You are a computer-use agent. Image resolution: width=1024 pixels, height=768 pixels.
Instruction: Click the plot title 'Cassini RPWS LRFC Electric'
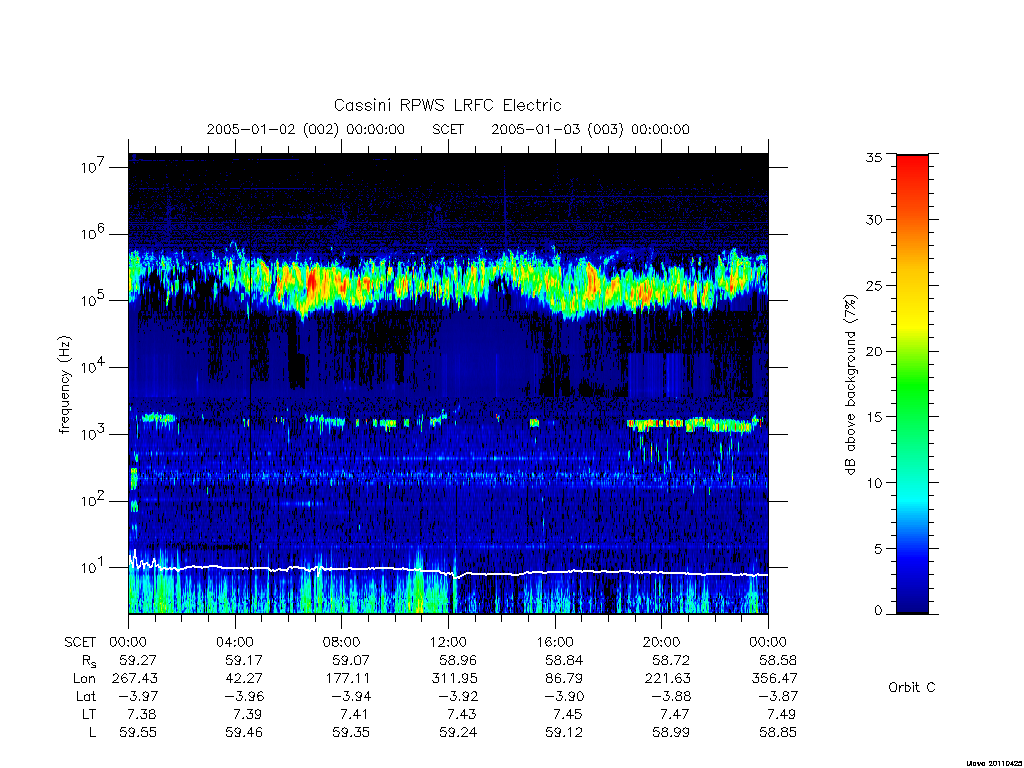click(447, 105)
